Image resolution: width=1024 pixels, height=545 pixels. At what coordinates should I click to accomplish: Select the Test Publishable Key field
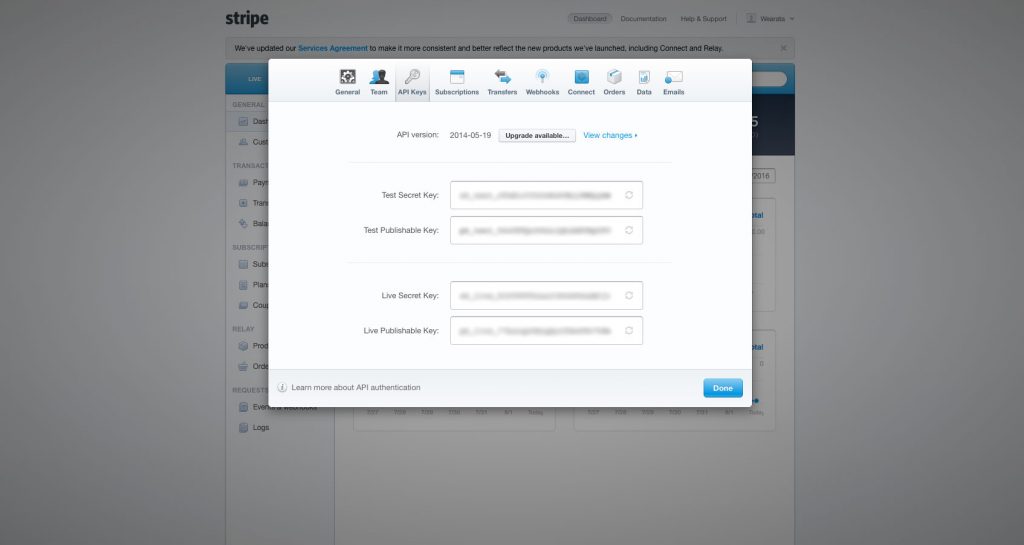546,230
